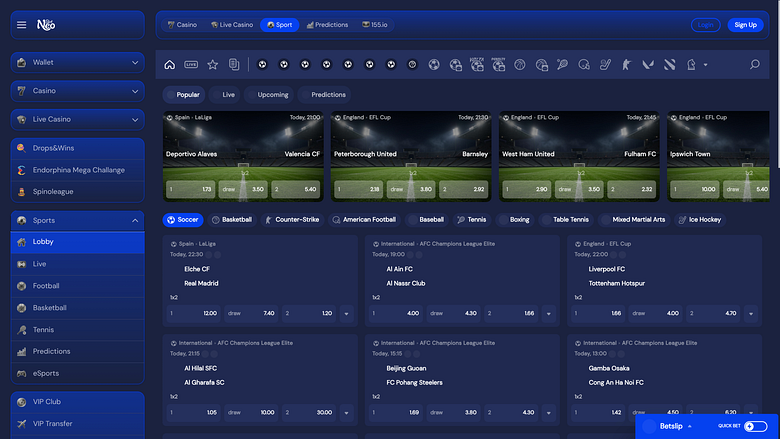
Task: Click the sidebar Predictions chart icon
Action: click(21, 351)
